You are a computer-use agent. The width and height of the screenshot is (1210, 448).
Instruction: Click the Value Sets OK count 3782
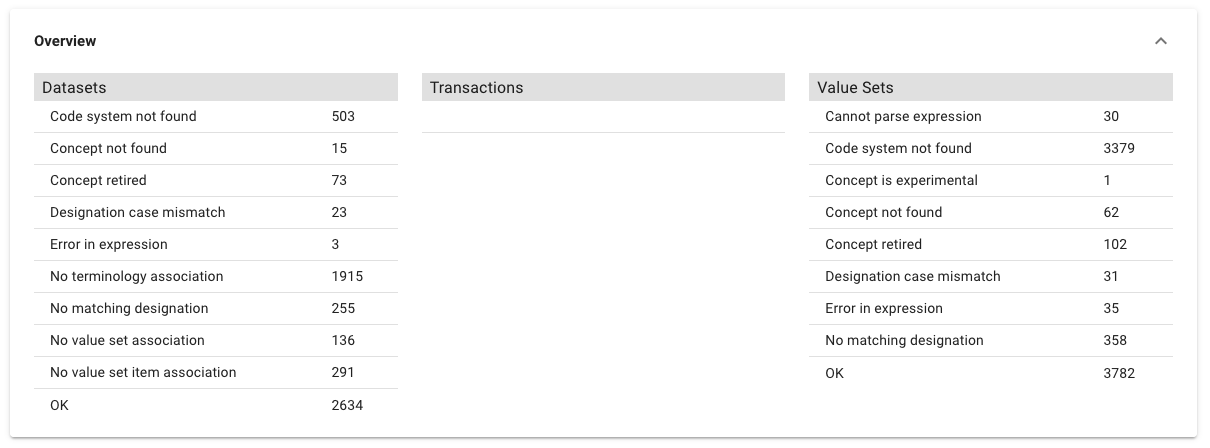[x=1118, y=372]
